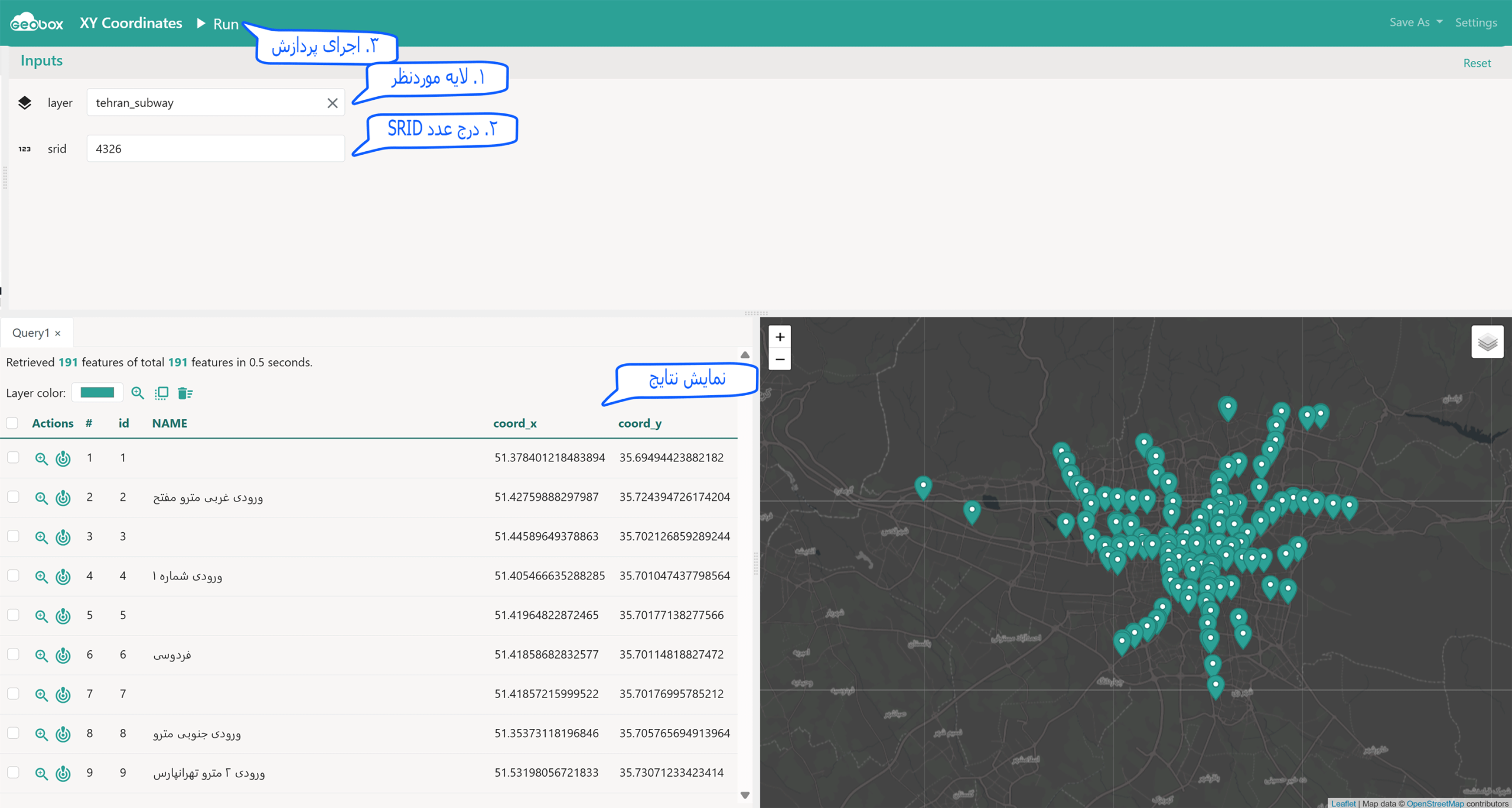
Task: Zoom to all features magnifier icon
Action: (x=138, y=393)
